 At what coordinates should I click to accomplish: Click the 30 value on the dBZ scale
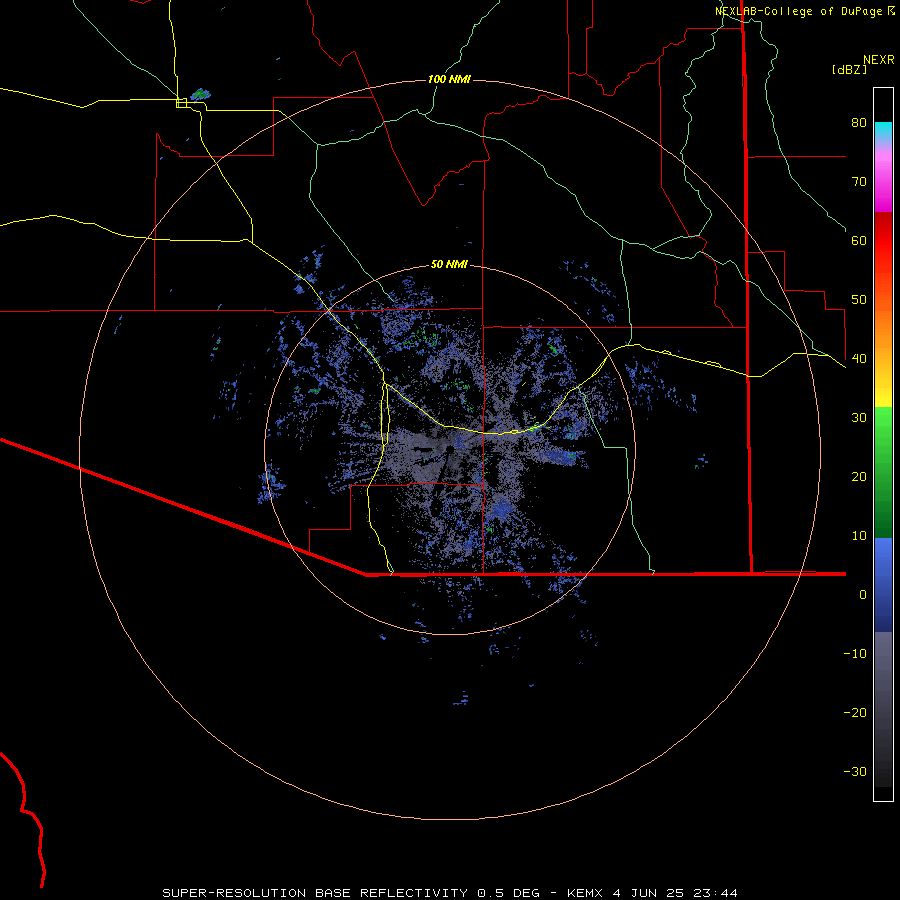click(x=859, y=417)
